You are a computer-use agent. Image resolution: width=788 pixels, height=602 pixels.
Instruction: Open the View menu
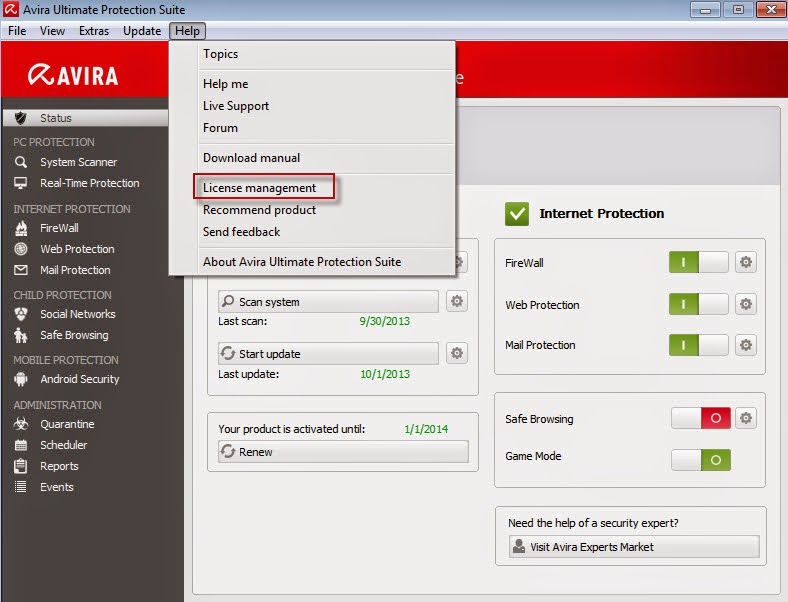click(x=52, y=31)
